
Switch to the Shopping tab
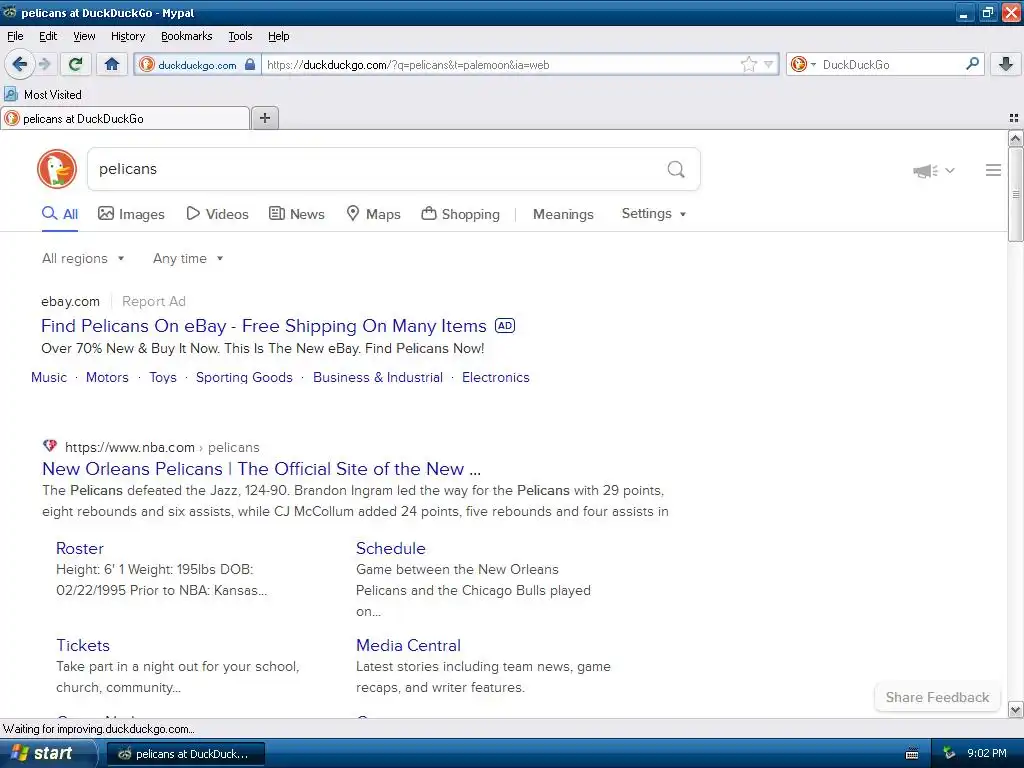(x=460, y=214)
